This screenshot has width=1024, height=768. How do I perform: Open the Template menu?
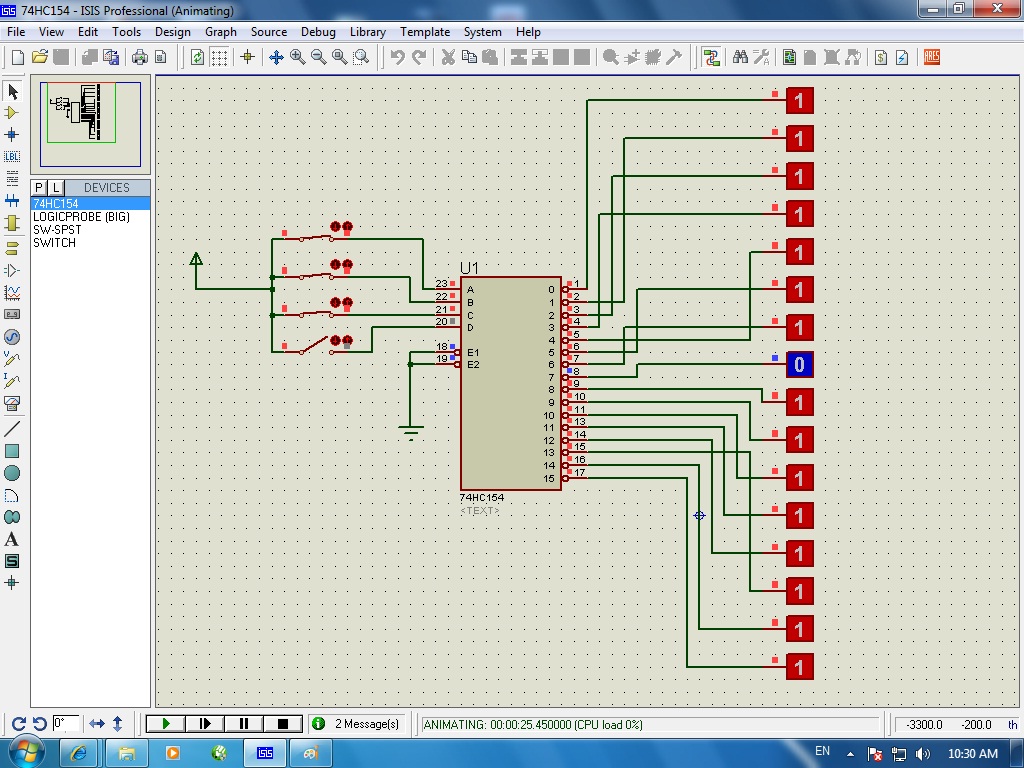(x=424, y=32)
